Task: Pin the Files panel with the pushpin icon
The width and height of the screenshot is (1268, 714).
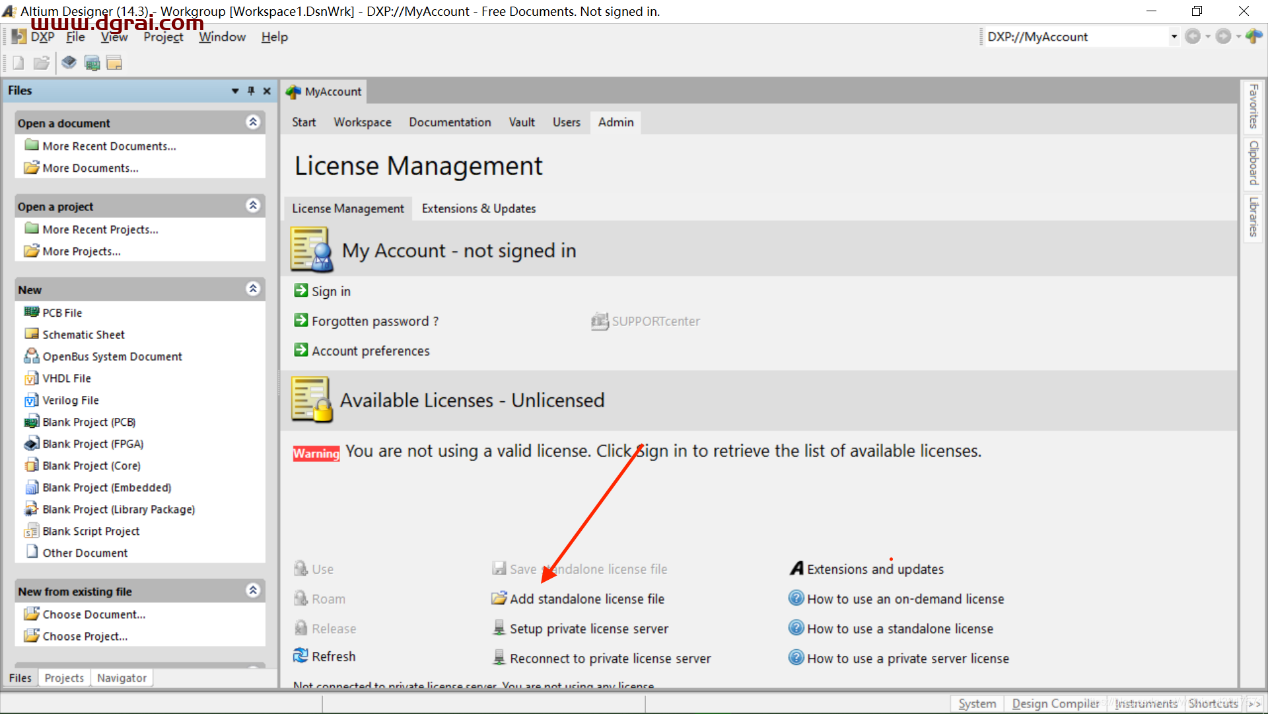Action: [x=251, y=91]
